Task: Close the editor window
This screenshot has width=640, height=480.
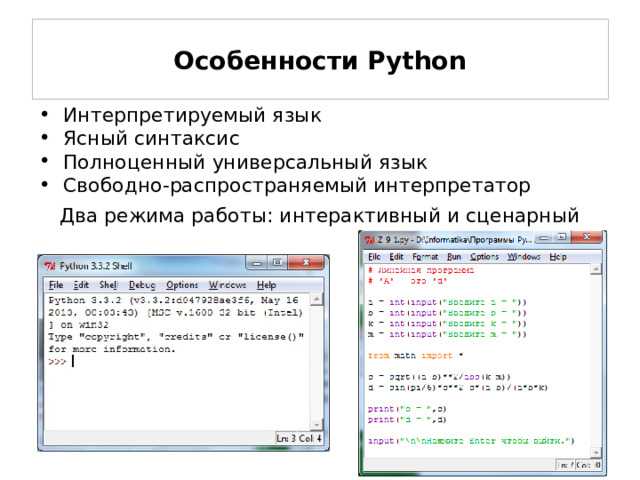Action: pos(587,237)
